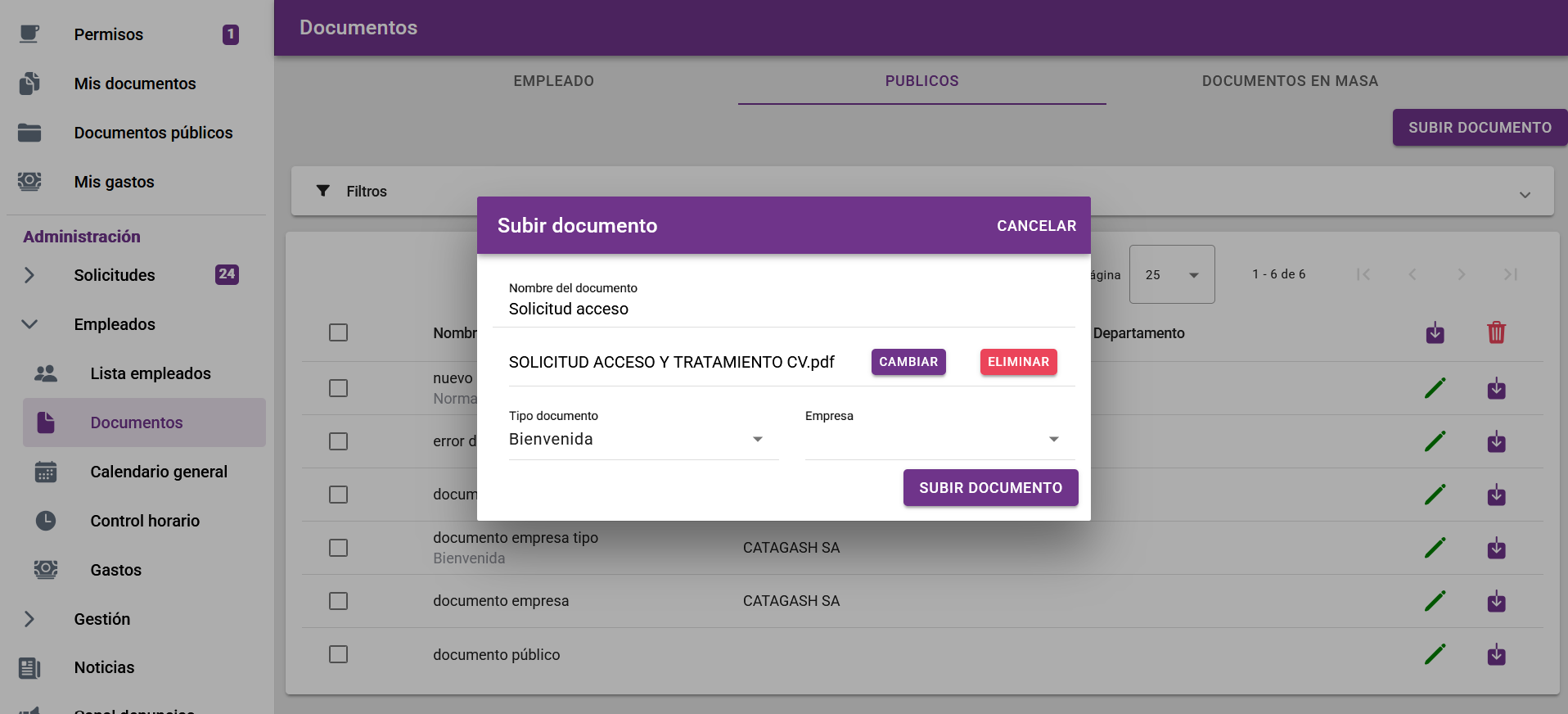Switch to Documentos en masa tab
This screenshot has height=714, width=1568.
1289,81
